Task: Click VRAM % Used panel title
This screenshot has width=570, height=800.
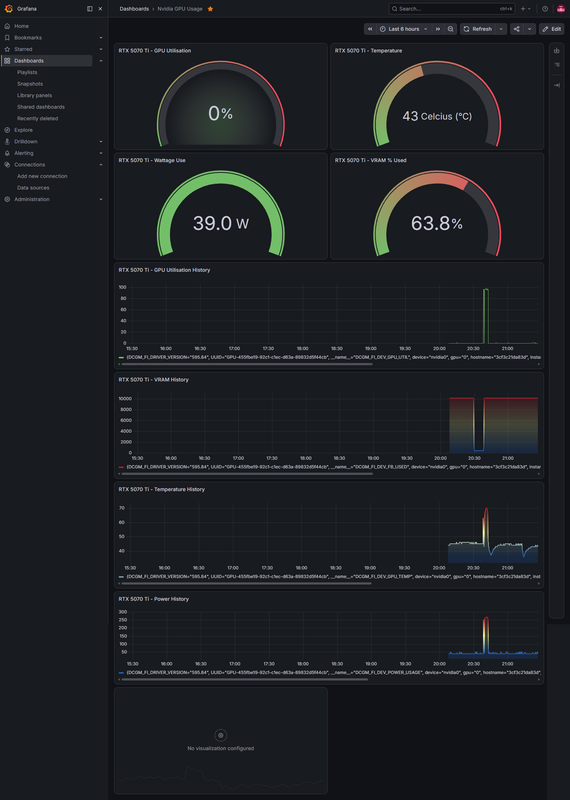Action: coord(370,160)
